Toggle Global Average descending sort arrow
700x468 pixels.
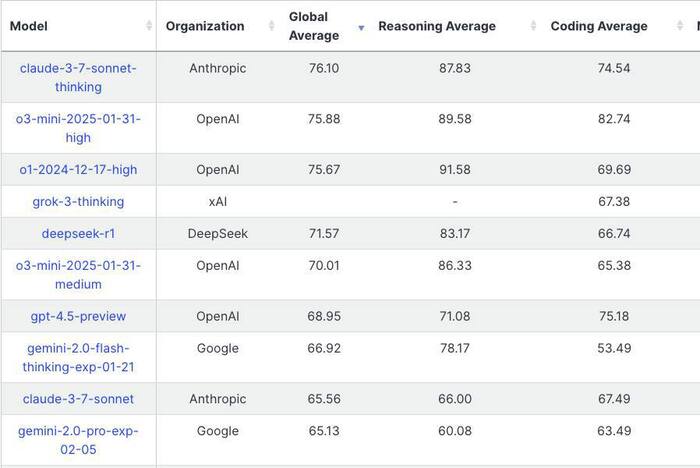click(x=361, y=27)
